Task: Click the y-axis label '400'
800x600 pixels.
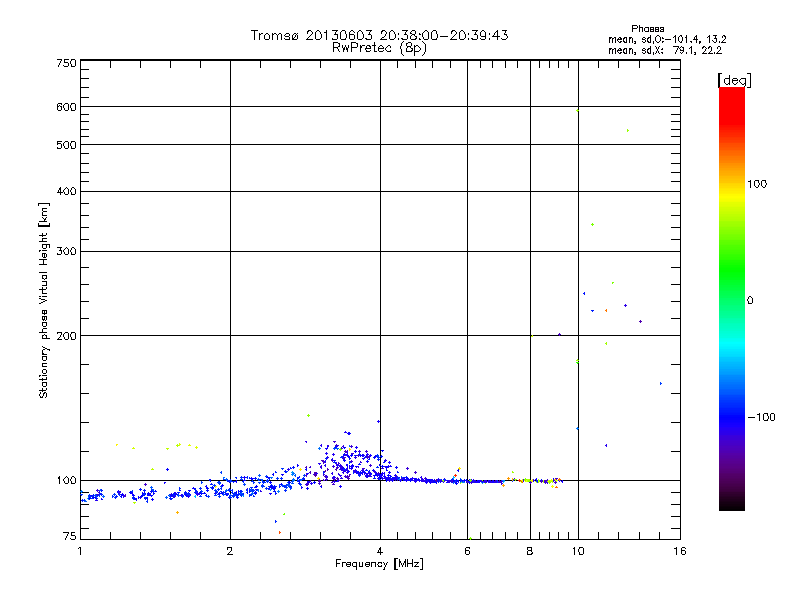Action: [66, 191]
